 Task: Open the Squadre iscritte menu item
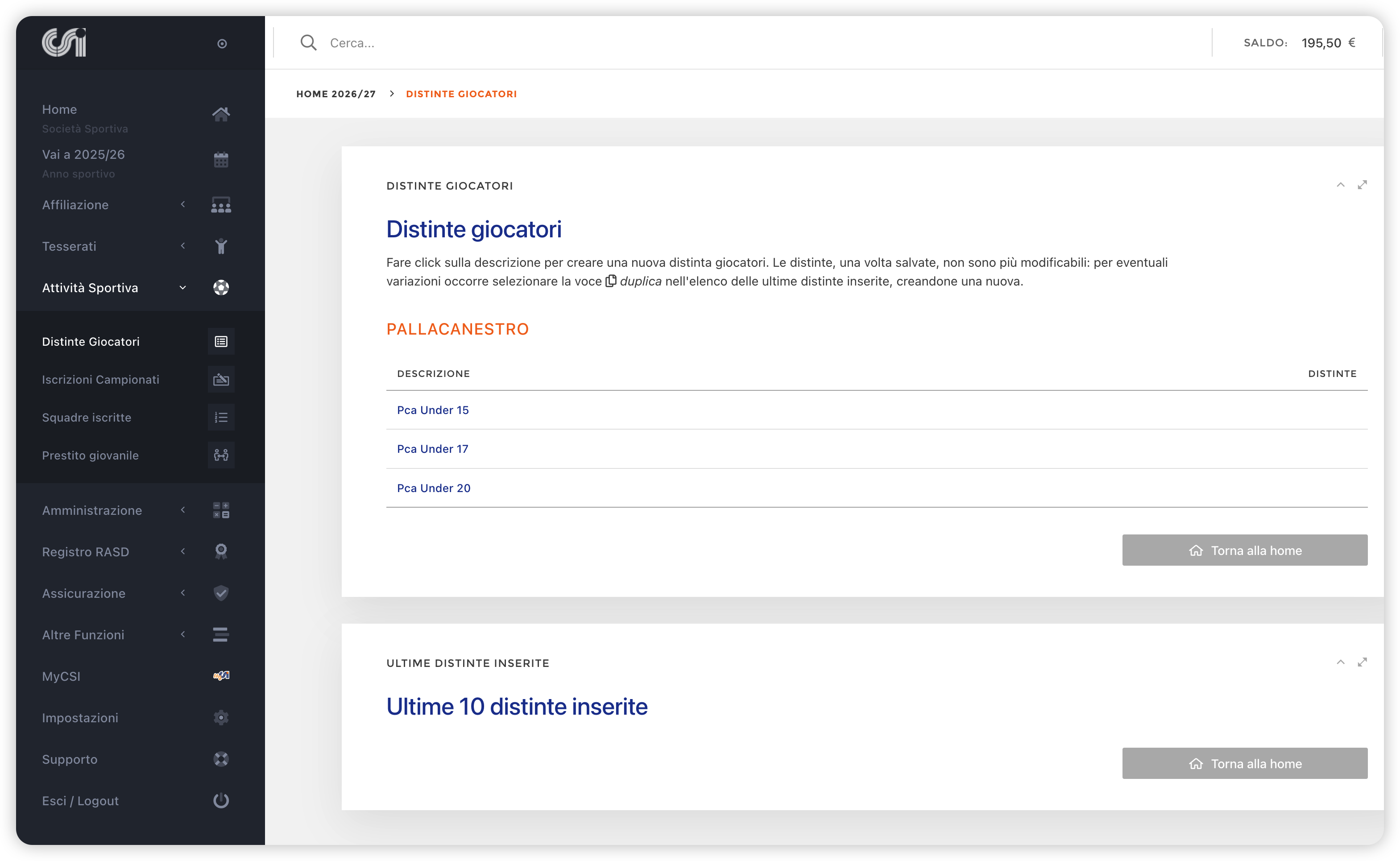[87, 418]
